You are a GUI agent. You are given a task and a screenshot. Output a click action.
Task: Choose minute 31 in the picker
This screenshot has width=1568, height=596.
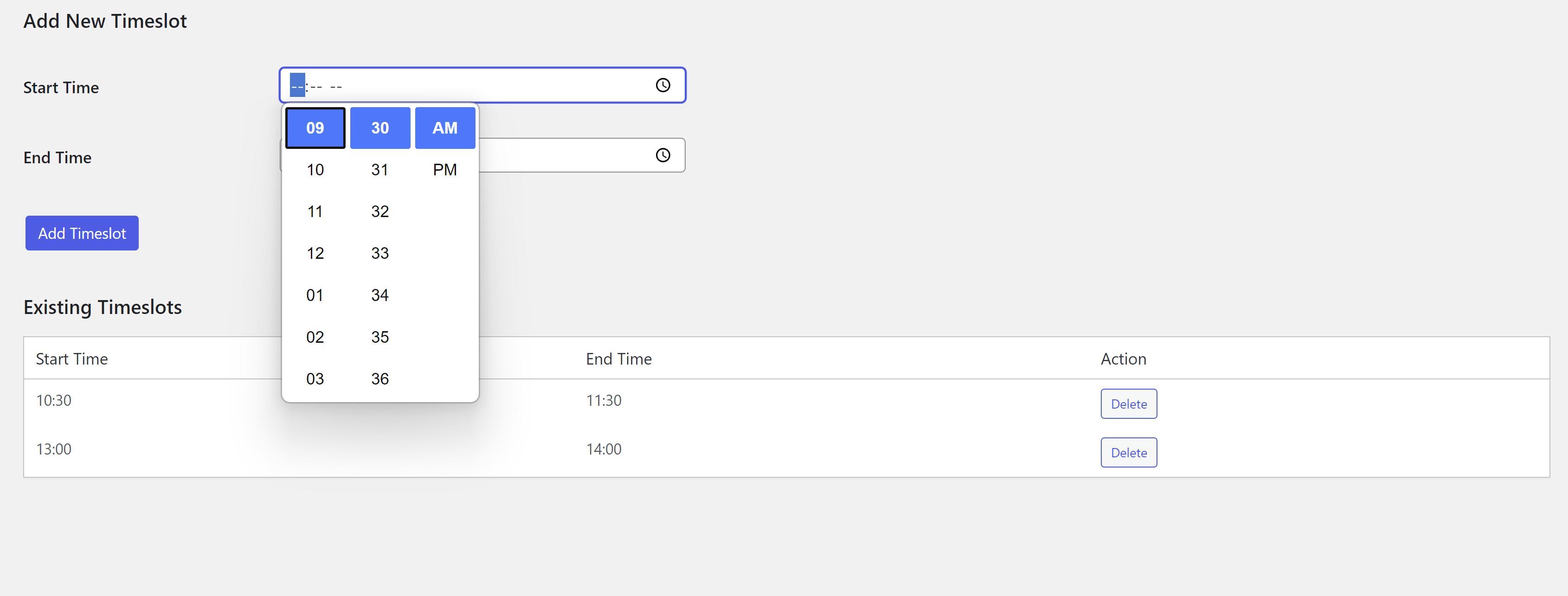click(380, 170)
